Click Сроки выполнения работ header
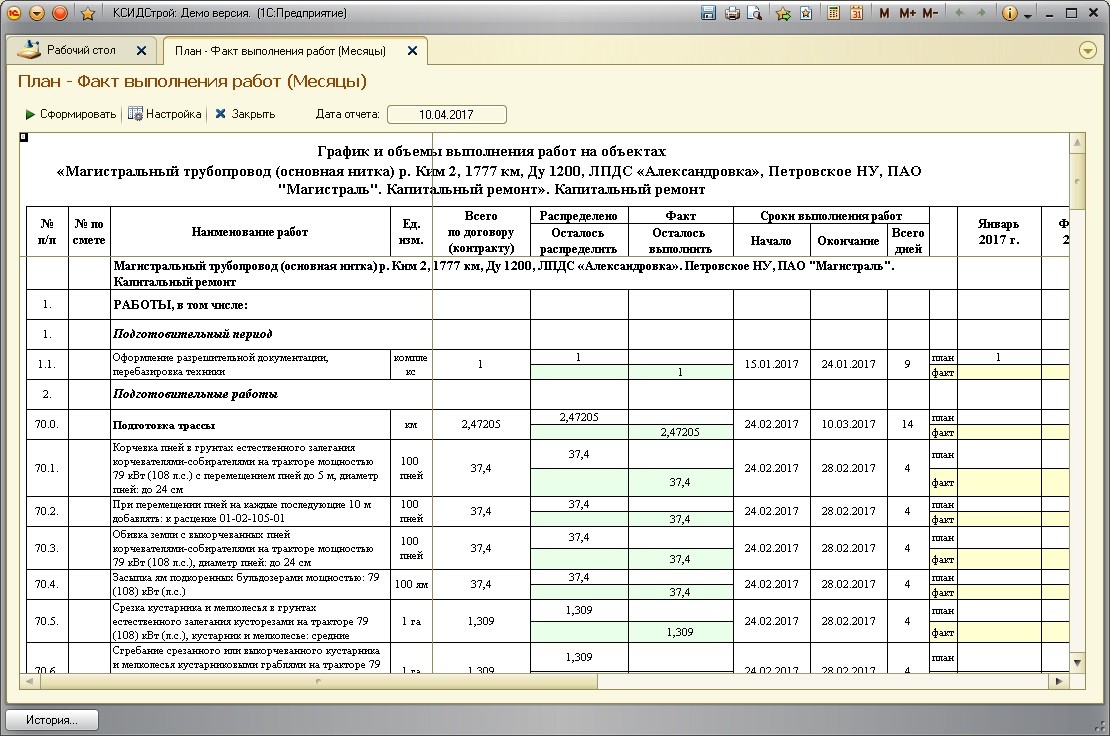Image resolution: width=1110 pixels, height=736 pixels. [831, 216]
